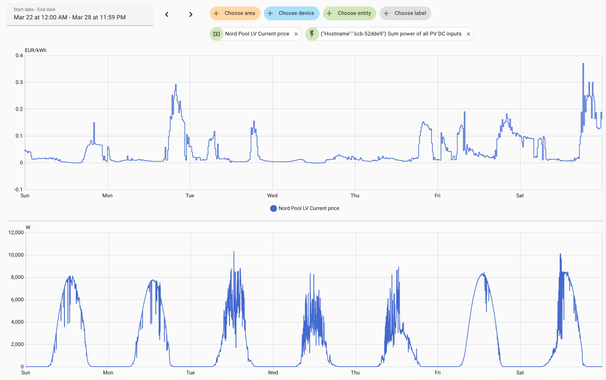Image resolution: width=606 pixels, height=380 pixels.
Task: Open the start date - end date picker
Action: (x=80, y=15)
